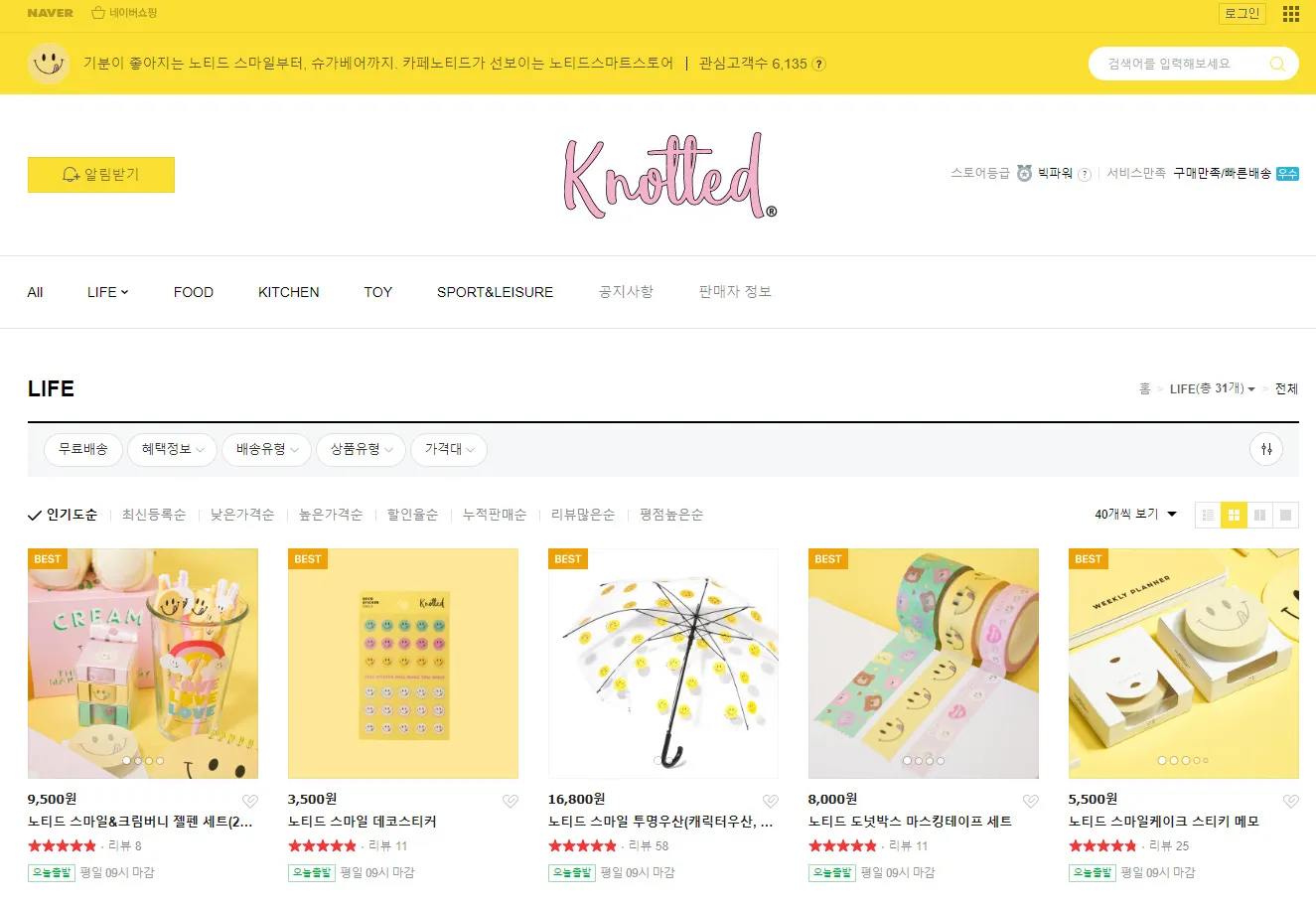The width and height of the screenshot is (1316, 906).
Task: Open the FOOD category tab
Action: [x=194, y=292]
